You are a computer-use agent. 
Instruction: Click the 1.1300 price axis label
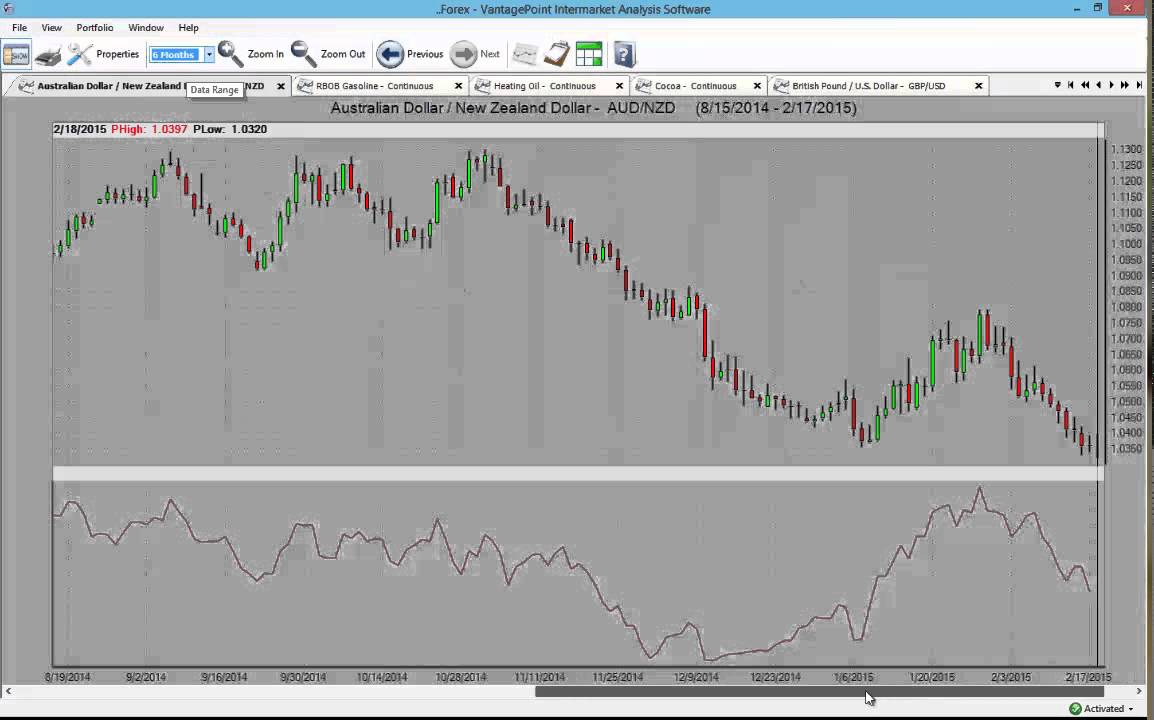click(1127, 149)
